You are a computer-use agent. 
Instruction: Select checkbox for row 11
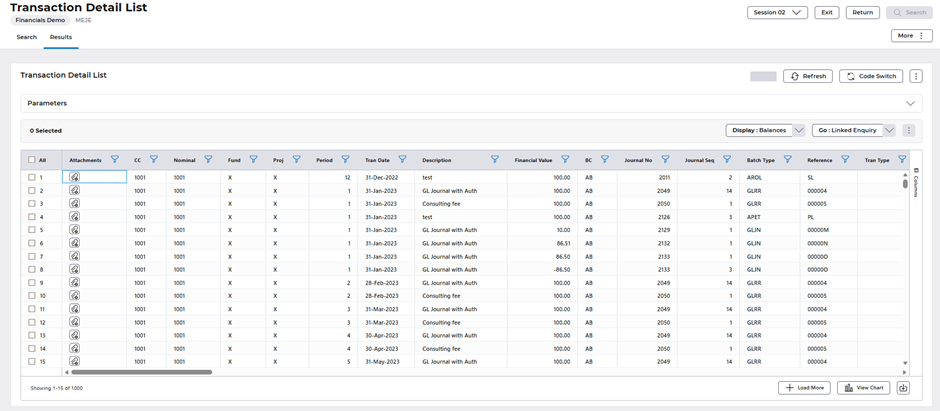(32, 309)
